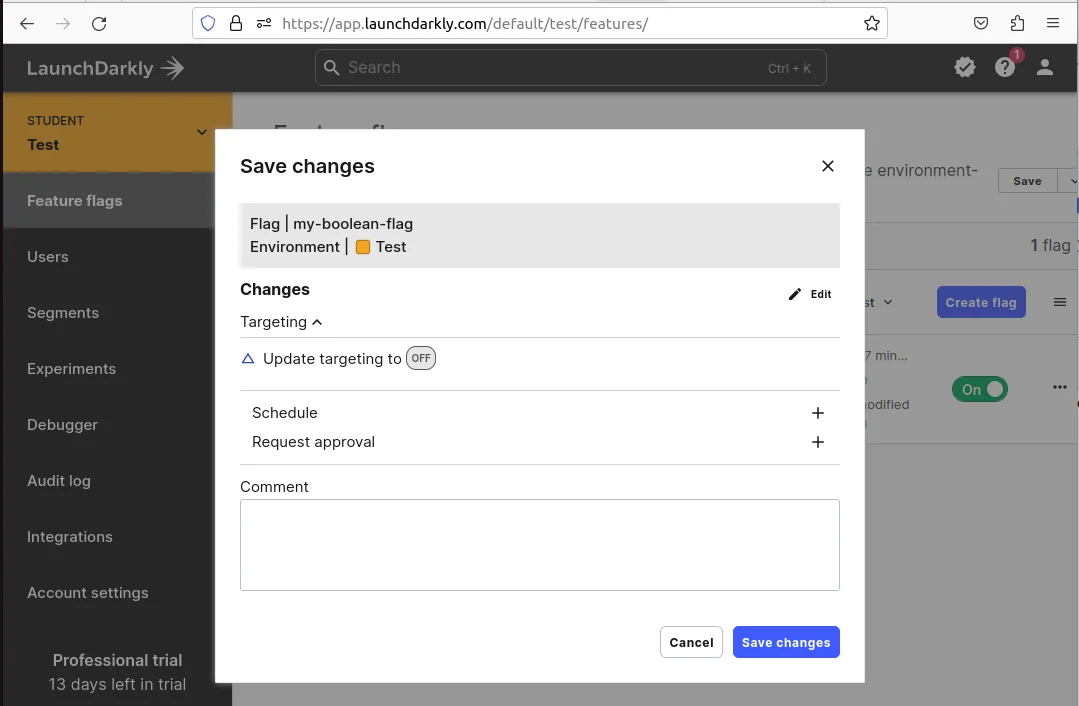Click the Save button behind dialog
1079x706 pixels.
click(x=1027, y=181)
